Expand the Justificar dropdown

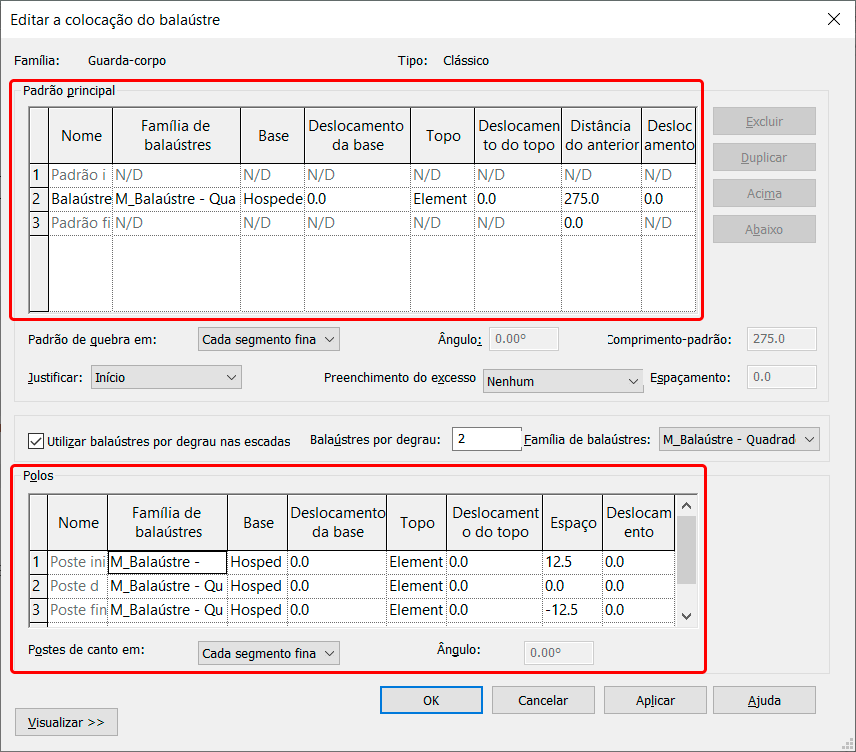[166, 377]
